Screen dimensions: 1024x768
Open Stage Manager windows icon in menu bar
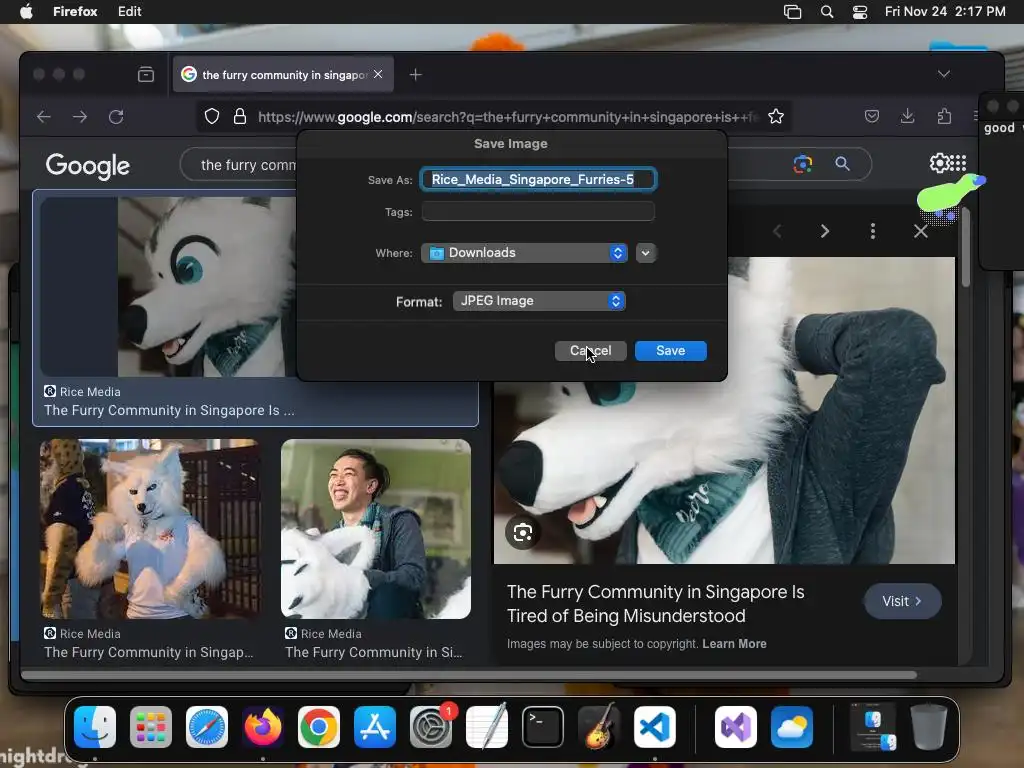click(792, 11)
